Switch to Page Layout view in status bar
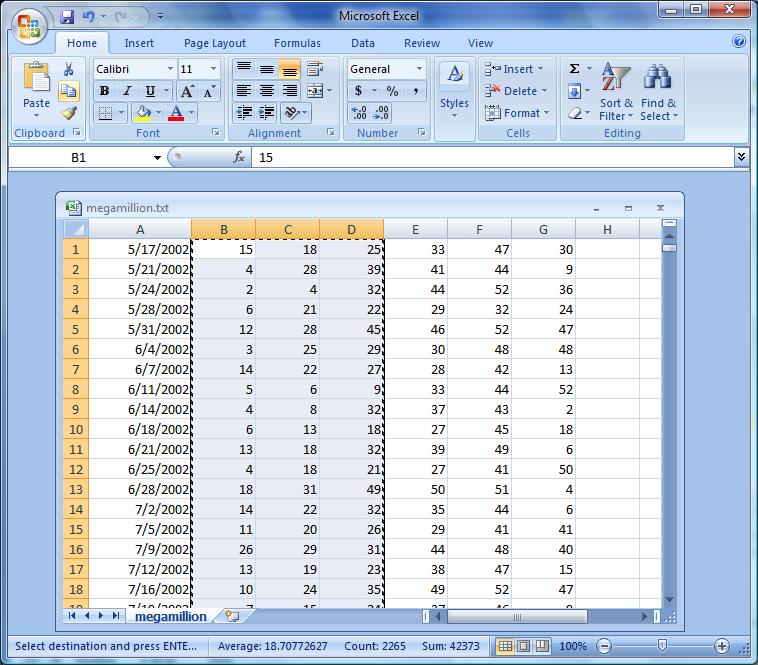 524,646
